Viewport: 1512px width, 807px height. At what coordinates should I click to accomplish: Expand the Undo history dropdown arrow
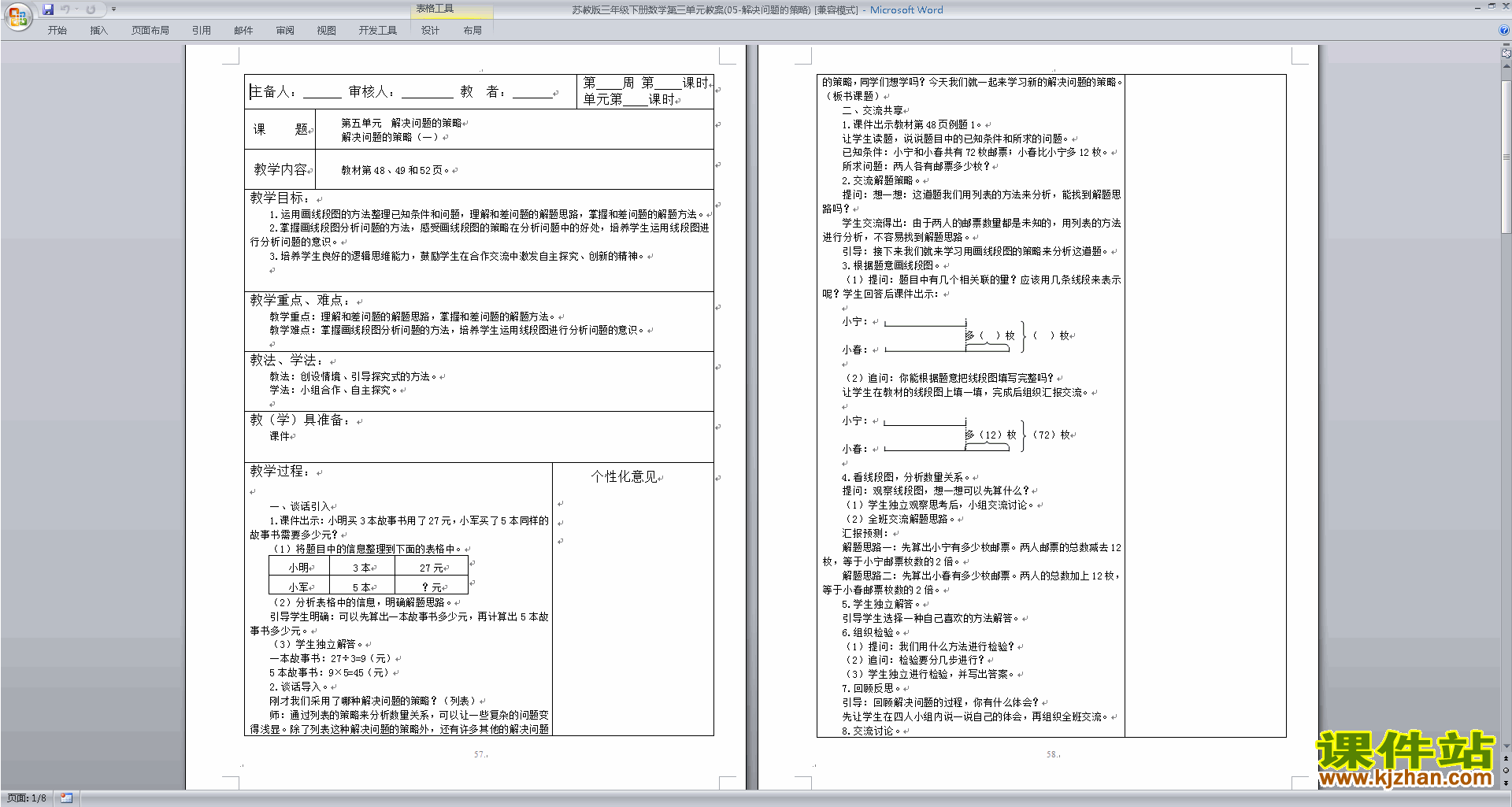76,9
